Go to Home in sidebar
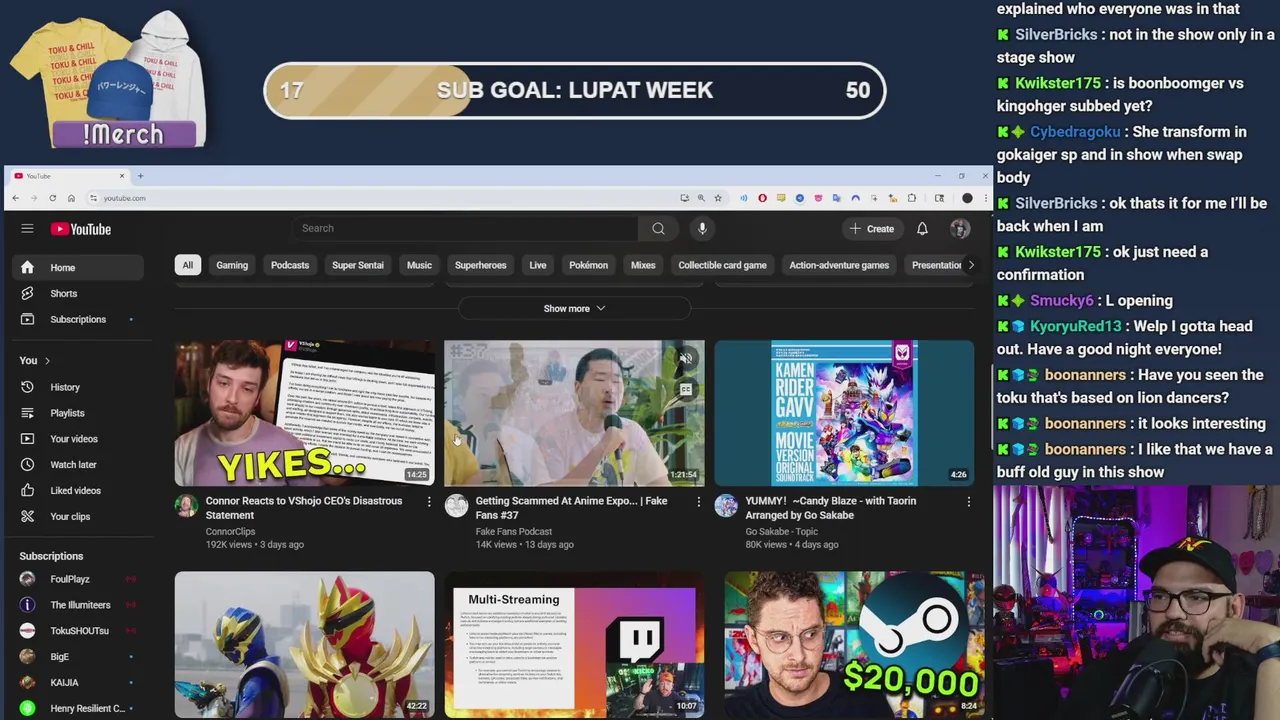 pos(77,268)
